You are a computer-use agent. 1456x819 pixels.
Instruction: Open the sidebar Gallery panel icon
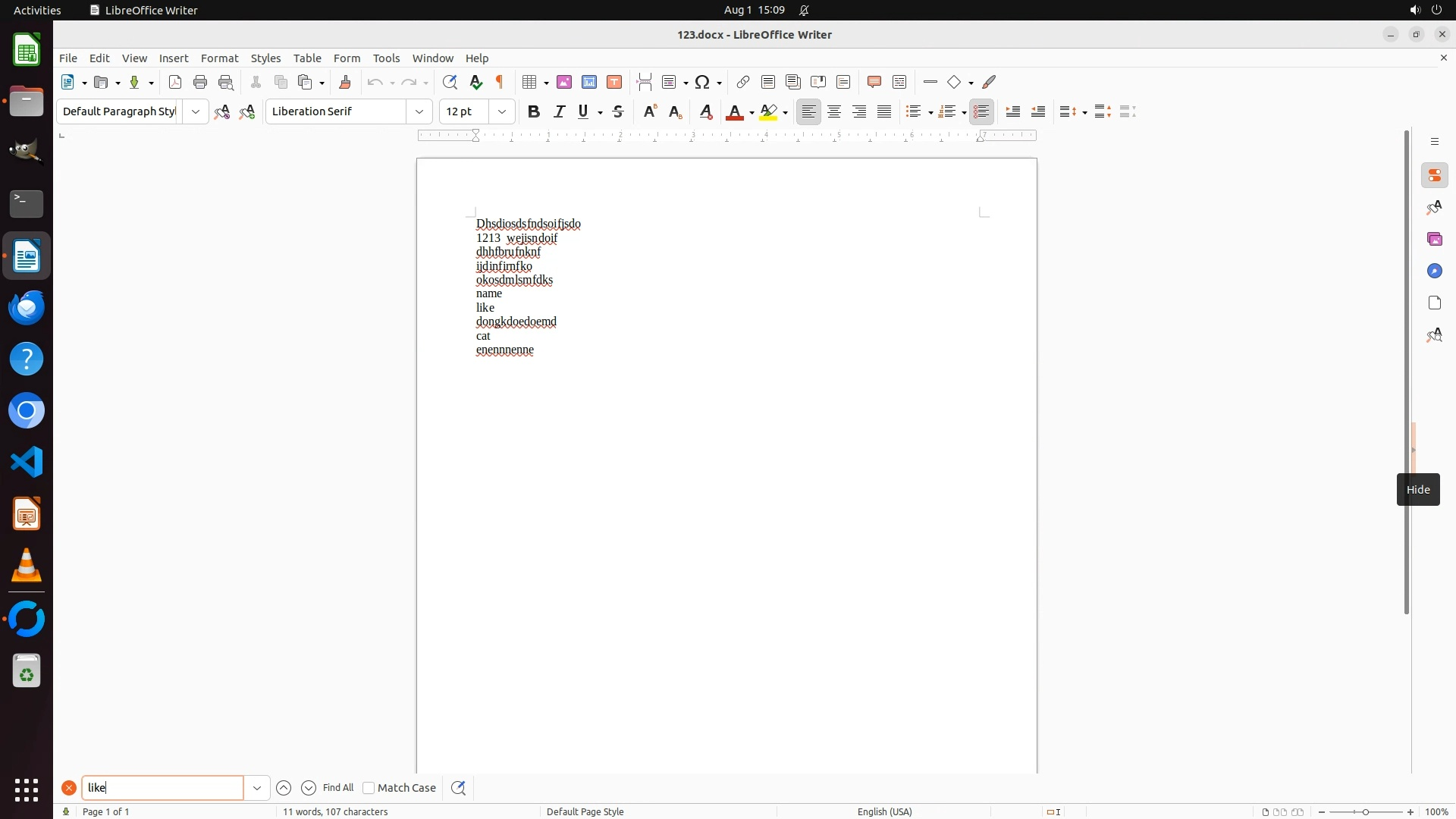point(1434,239)
